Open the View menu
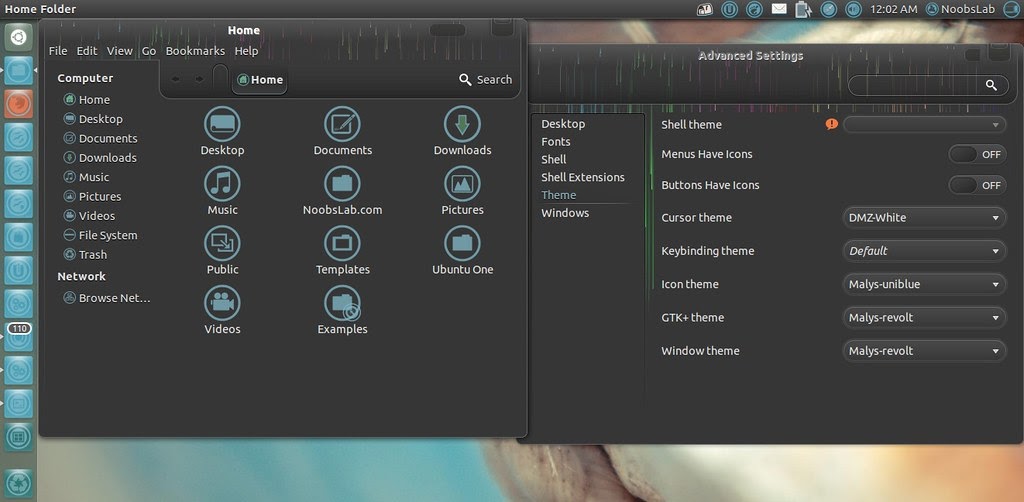 click(x=120, y=51)
